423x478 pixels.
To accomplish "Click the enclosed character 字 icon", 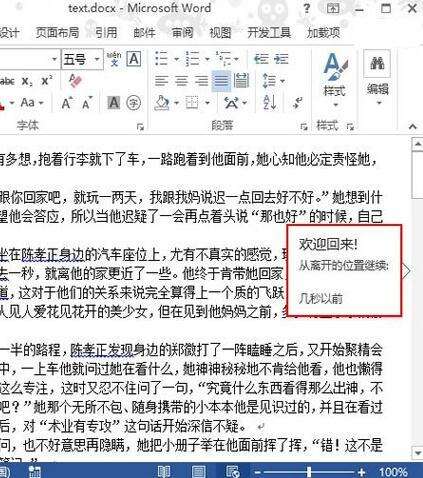I will [x=134, y=103].
